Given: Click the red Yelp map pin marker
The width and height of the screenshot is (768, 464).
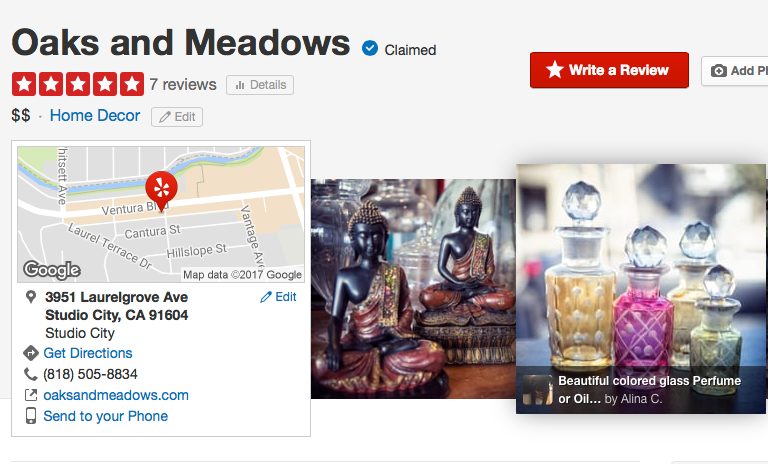Looking at the screenshot, I should [161, 190].
